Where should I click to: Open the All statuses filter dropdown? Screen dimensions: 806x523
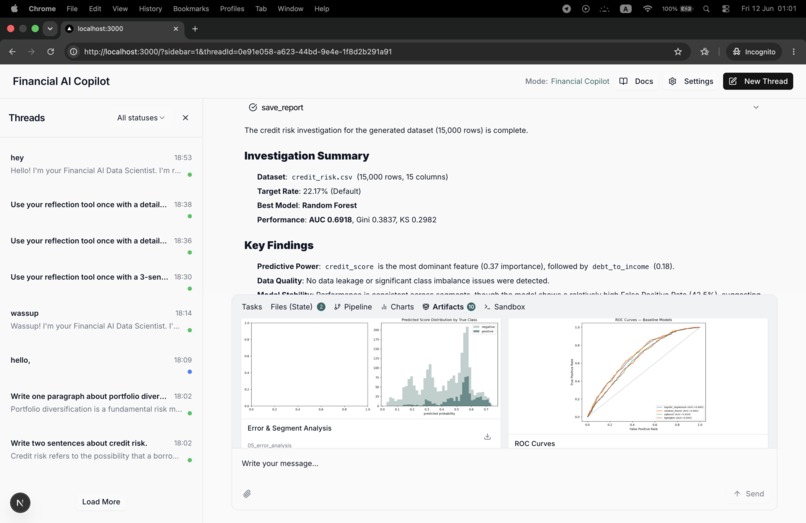[141, 118]
